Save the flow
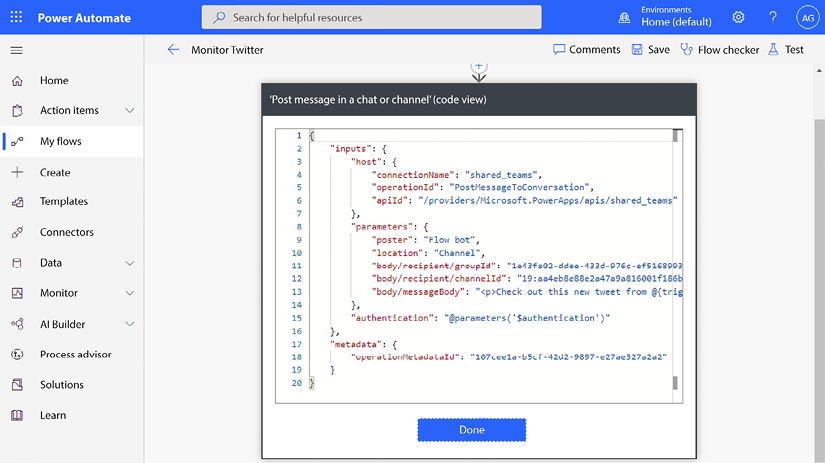 coord(650,49)
